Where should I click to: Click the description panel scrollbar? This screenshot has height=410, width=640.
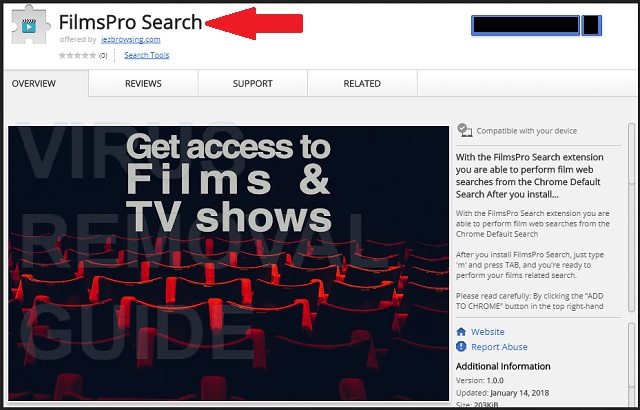pyautogui.click(x=631, y=218)
